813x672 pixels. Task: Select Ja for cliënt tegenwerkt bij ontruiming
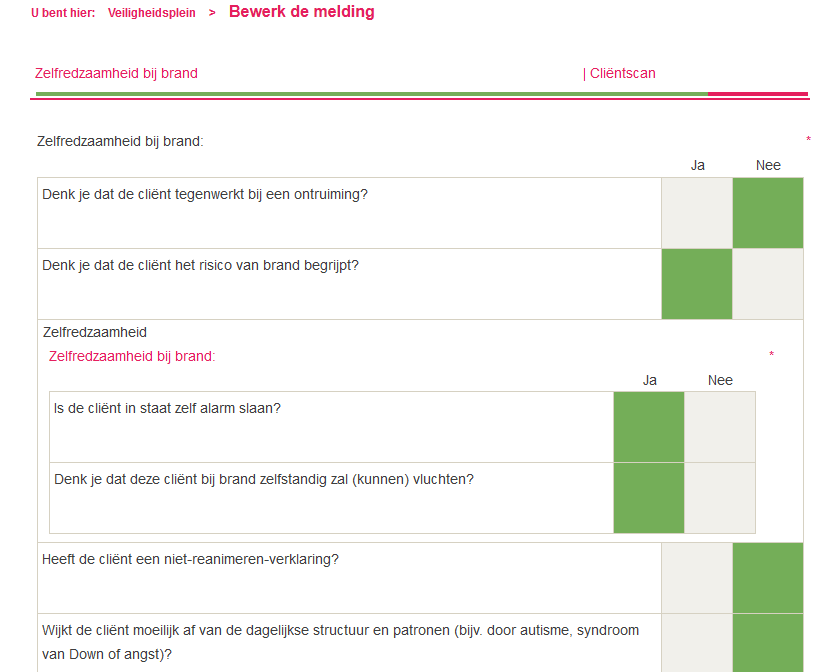tap(697, 213)
